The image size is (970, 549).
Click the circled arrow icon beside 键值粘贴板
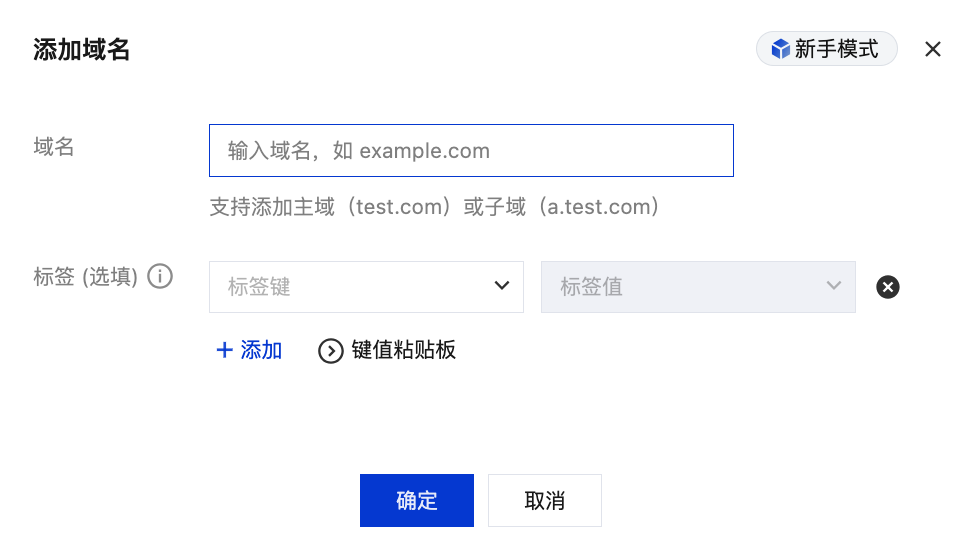coord(331,351)
